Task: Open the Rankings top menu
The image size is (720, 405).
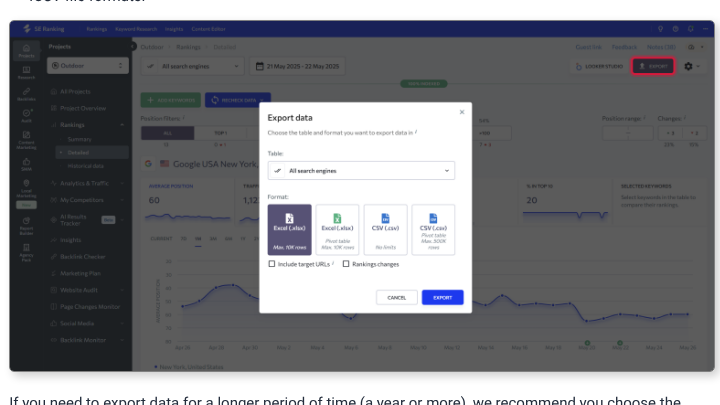Action: pyautogui.click(x=96, y=29)
